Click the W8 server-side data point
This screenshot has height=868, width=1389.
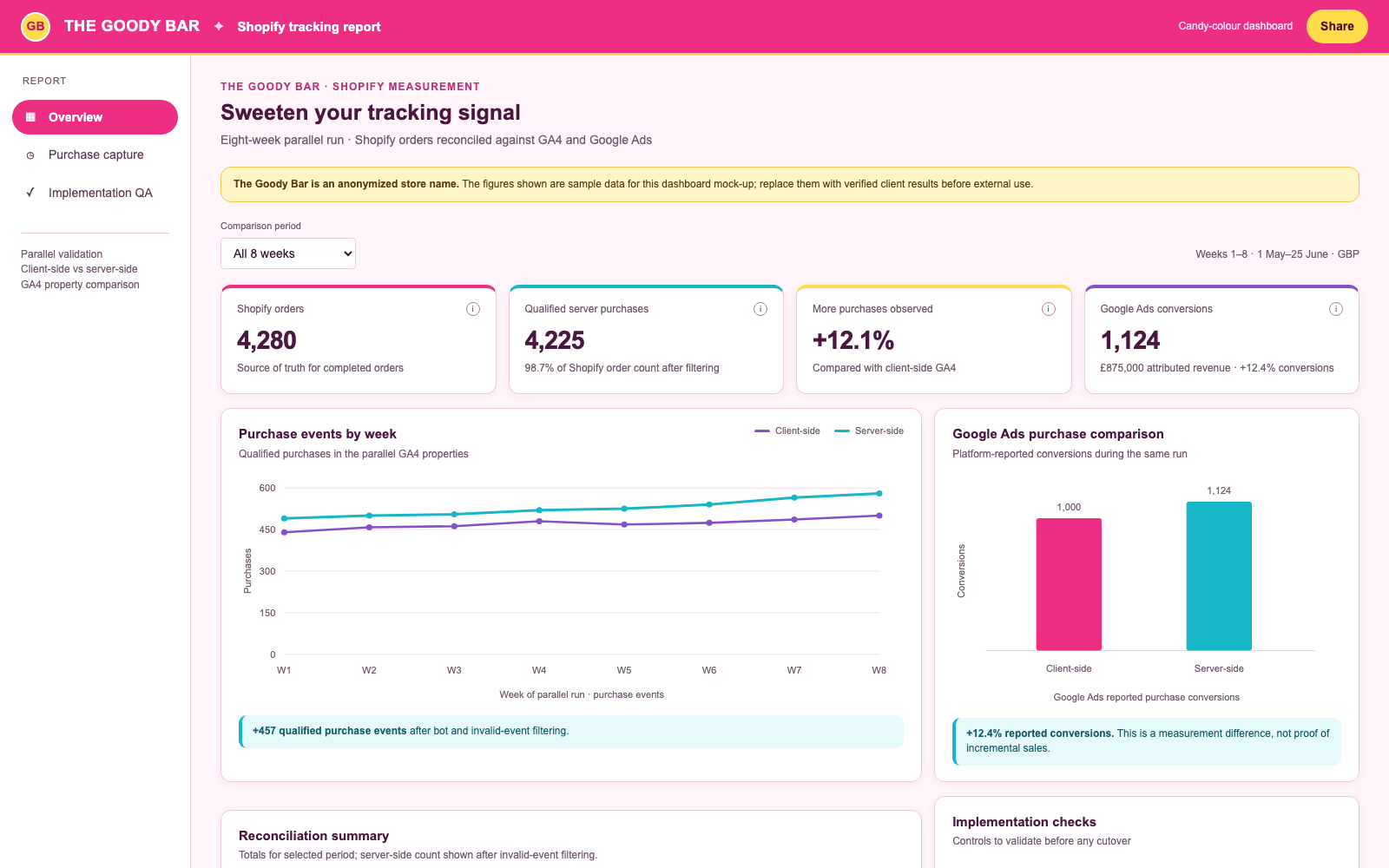click(879, 493)
